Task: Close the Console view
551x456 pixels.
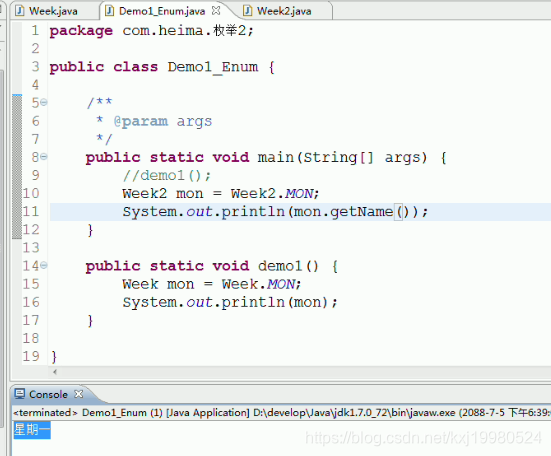Action: (79, 394)
